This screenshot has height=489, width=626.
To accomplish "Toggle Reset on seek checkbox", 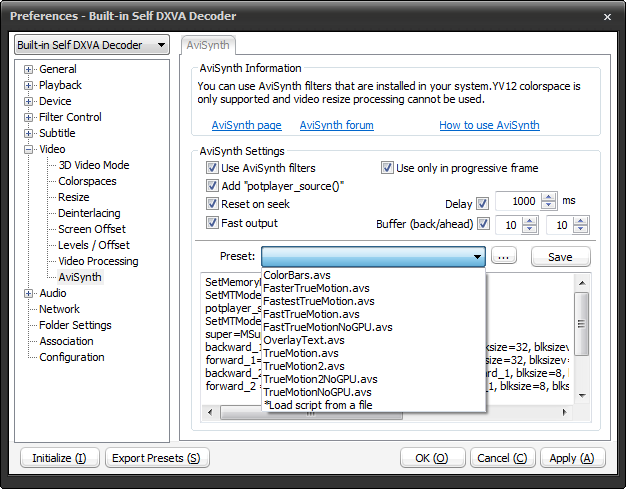I will (212, 204).
